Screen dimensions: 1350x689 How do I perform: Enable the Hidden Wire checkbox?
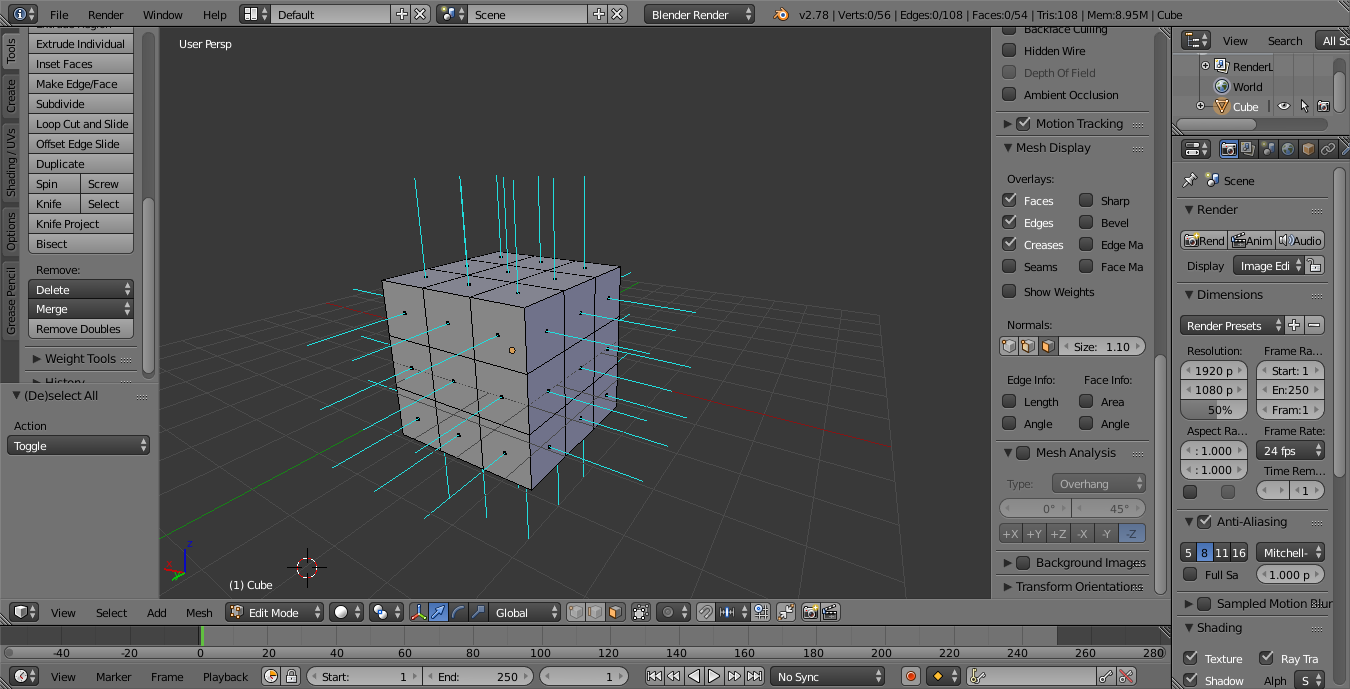coord(1010,51)
